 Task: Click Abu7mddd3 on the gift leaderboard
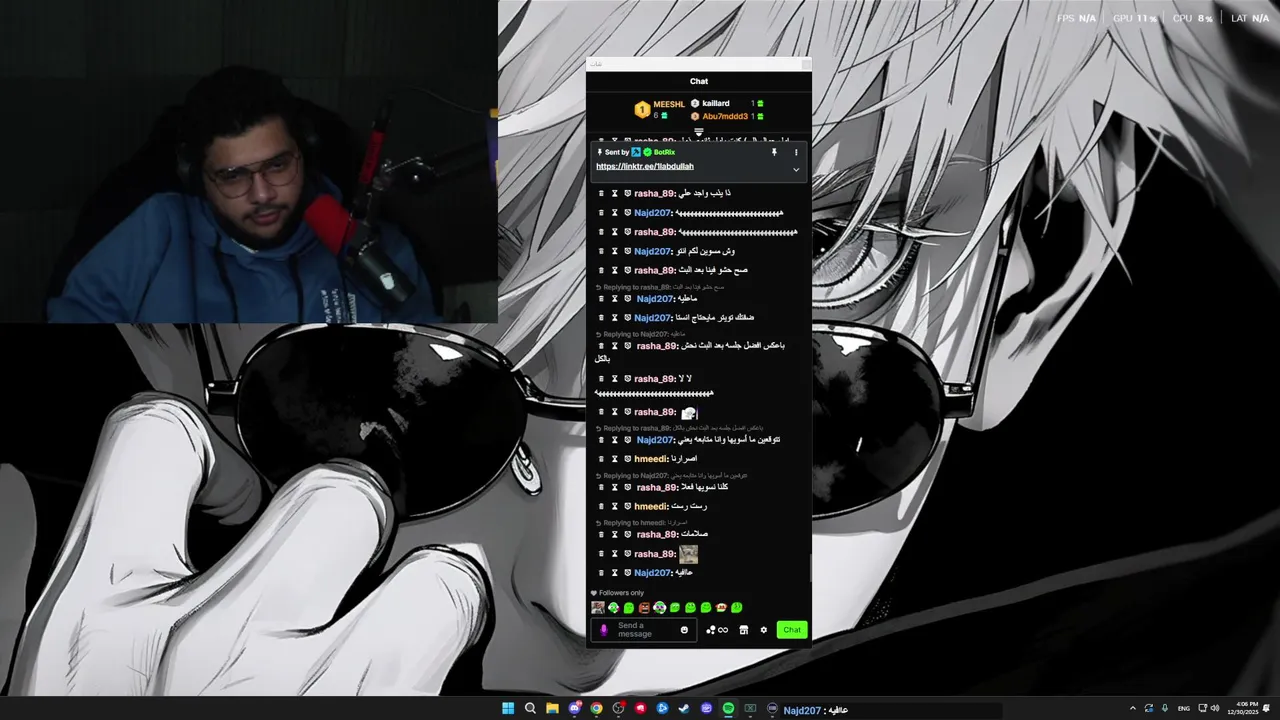point(725,116)
